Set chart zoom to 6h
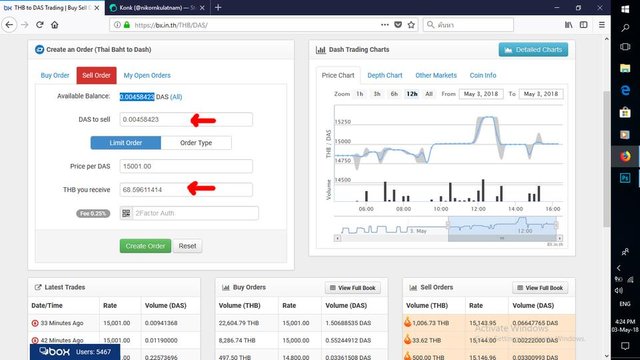 click(394, 94)
